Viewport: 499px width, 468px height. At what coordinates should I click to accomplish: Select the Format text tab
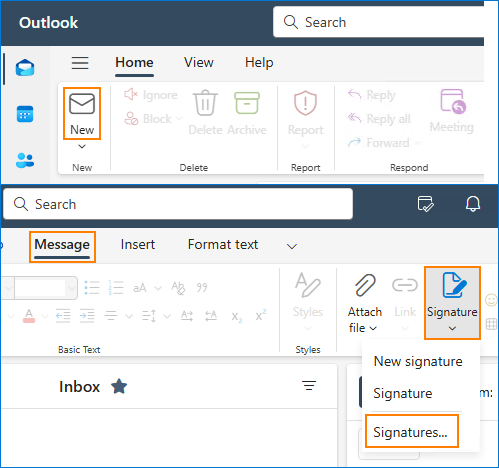(x=223, y=244)
